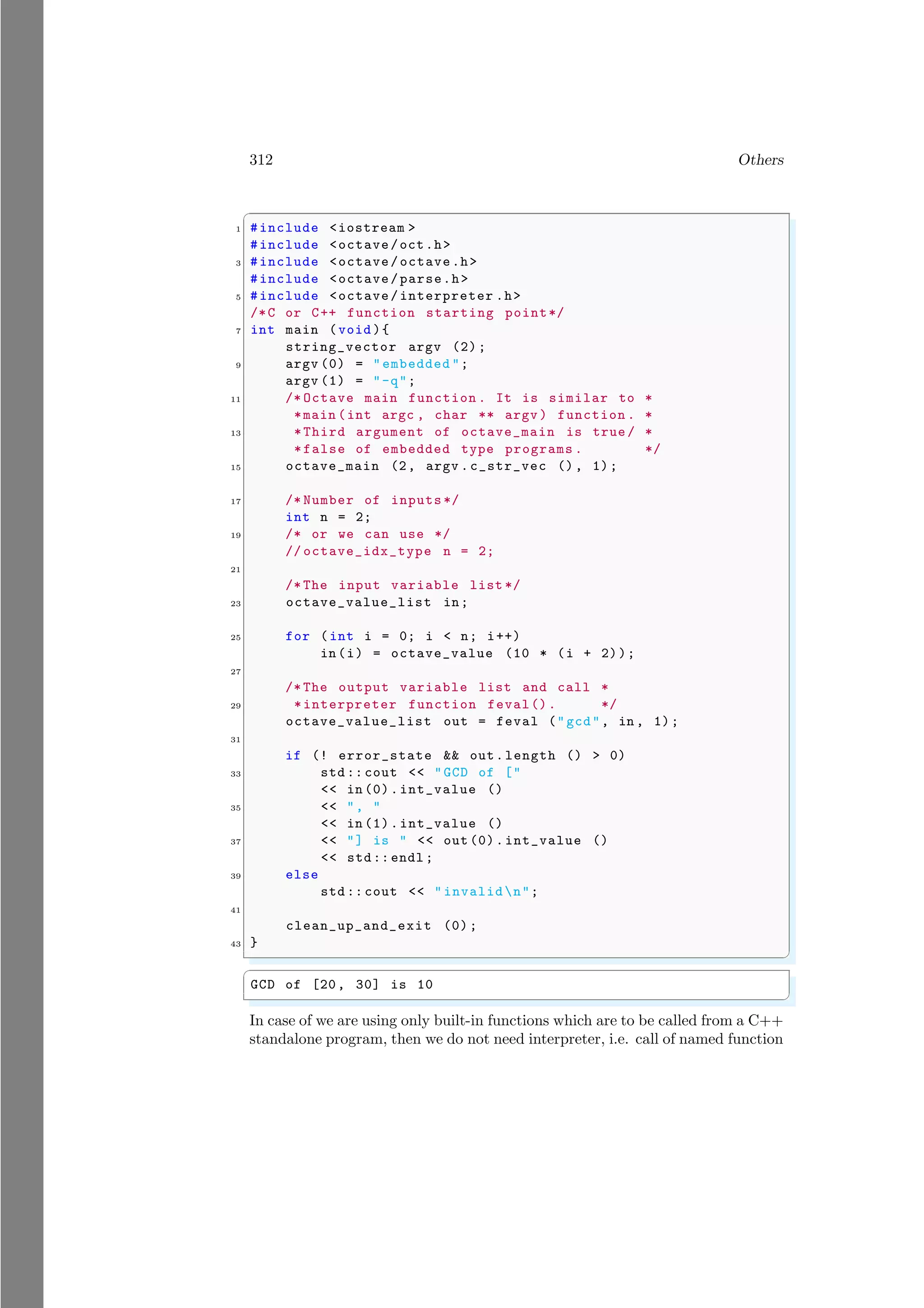Viewport: 924px width, 1308px height.
Task: Click the "else" keyword
Action: click(x=302, y=874)
